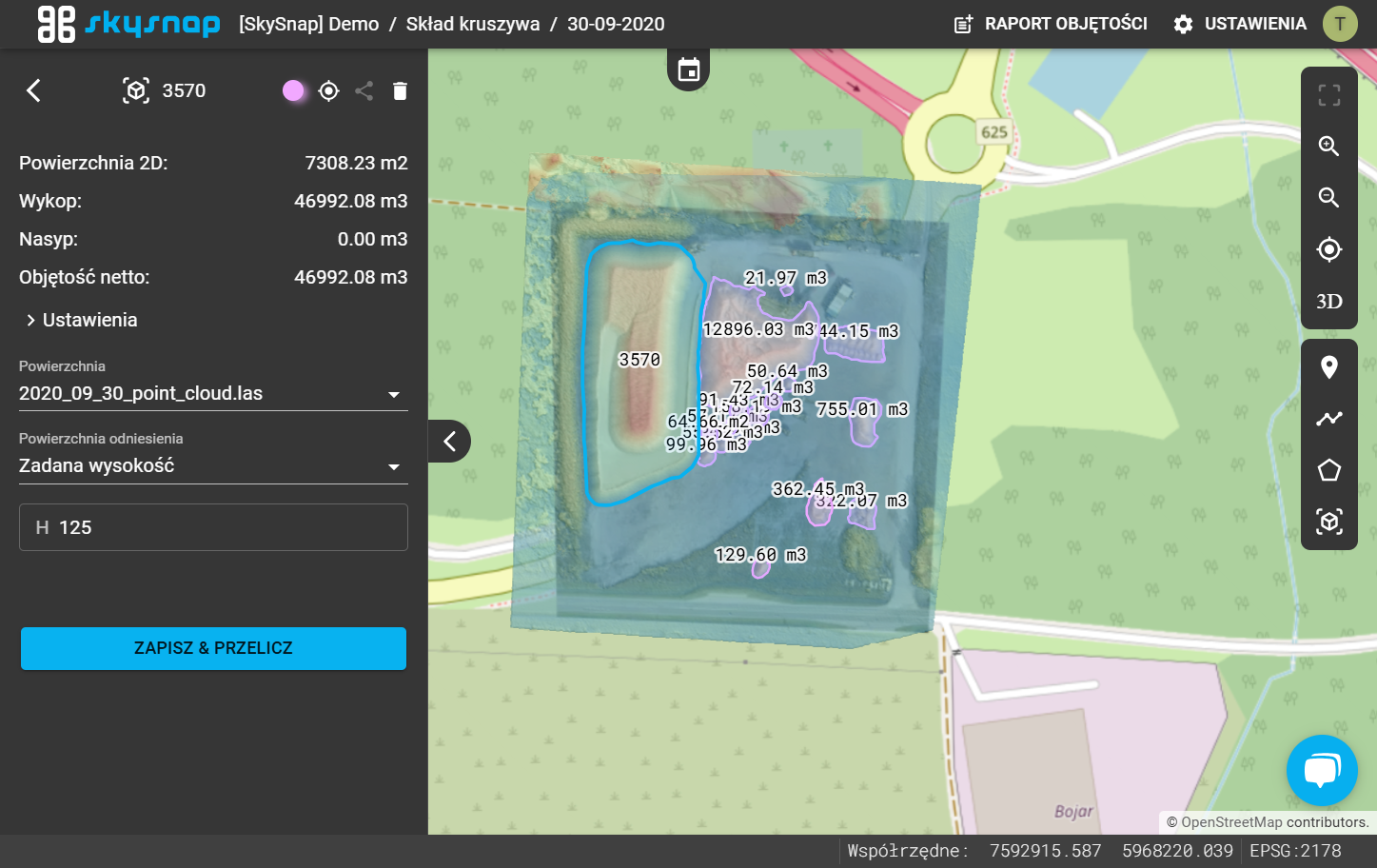Click ZAPISZ & PRZELICZ button
This screenshot has height=868, width=1377.
point(213,648)
